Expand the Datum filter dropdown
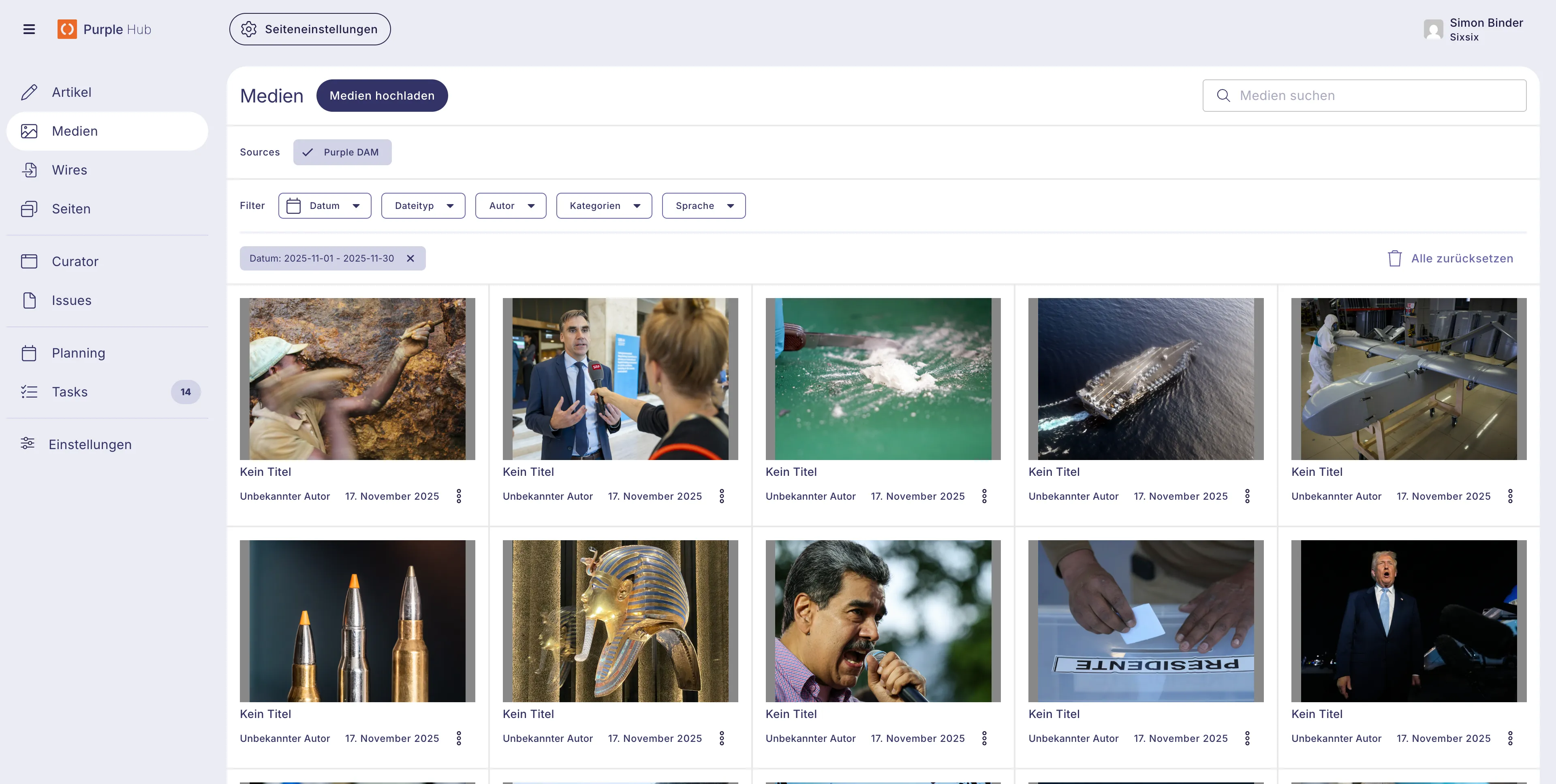 tap(325, 206)
